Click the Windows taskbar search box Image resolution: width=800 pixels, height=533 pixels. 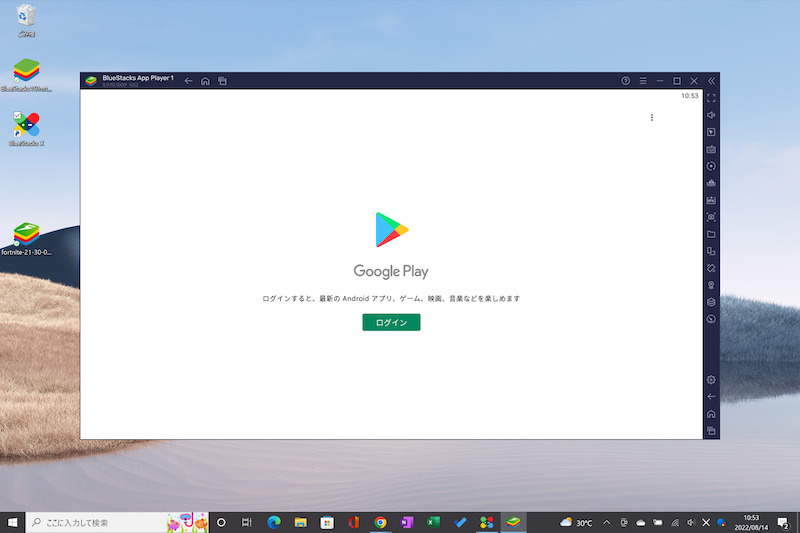(95, 522)
